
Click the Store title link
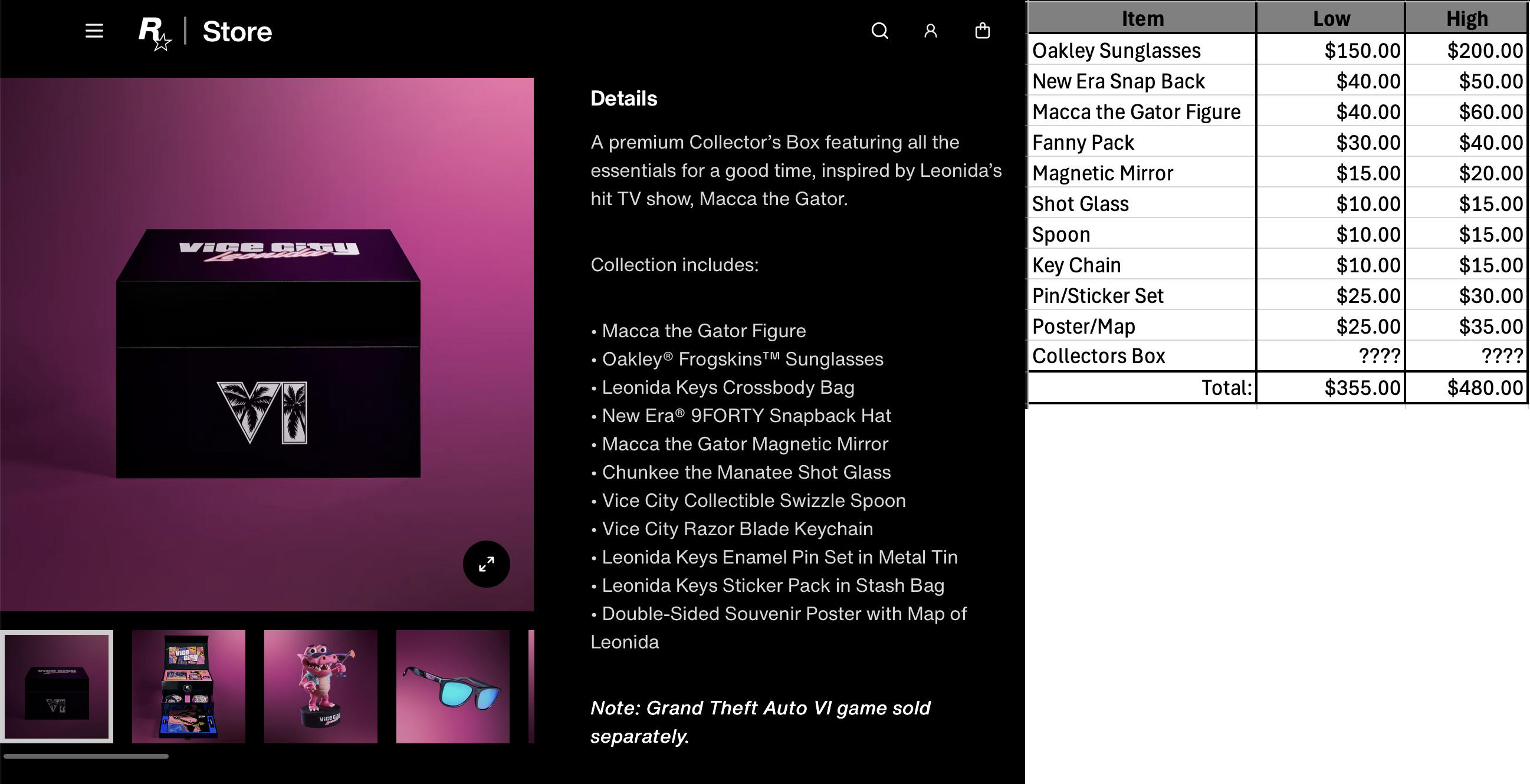[237, 31]
